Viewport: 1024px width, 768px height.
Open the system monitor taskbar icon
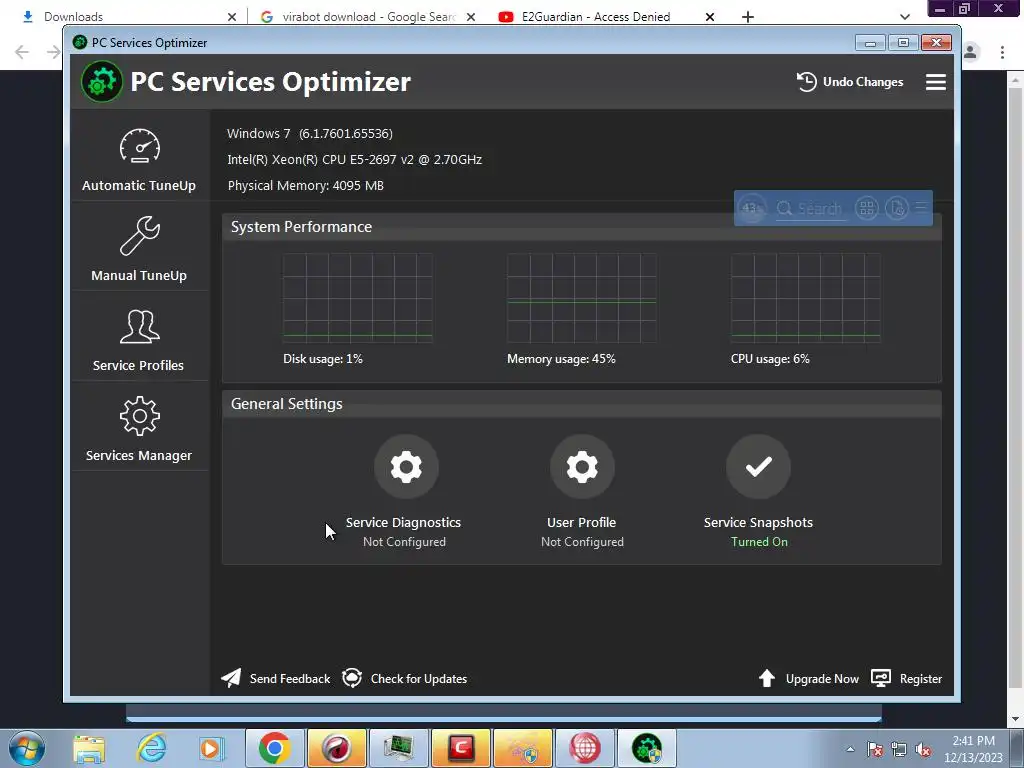(399, 748)
